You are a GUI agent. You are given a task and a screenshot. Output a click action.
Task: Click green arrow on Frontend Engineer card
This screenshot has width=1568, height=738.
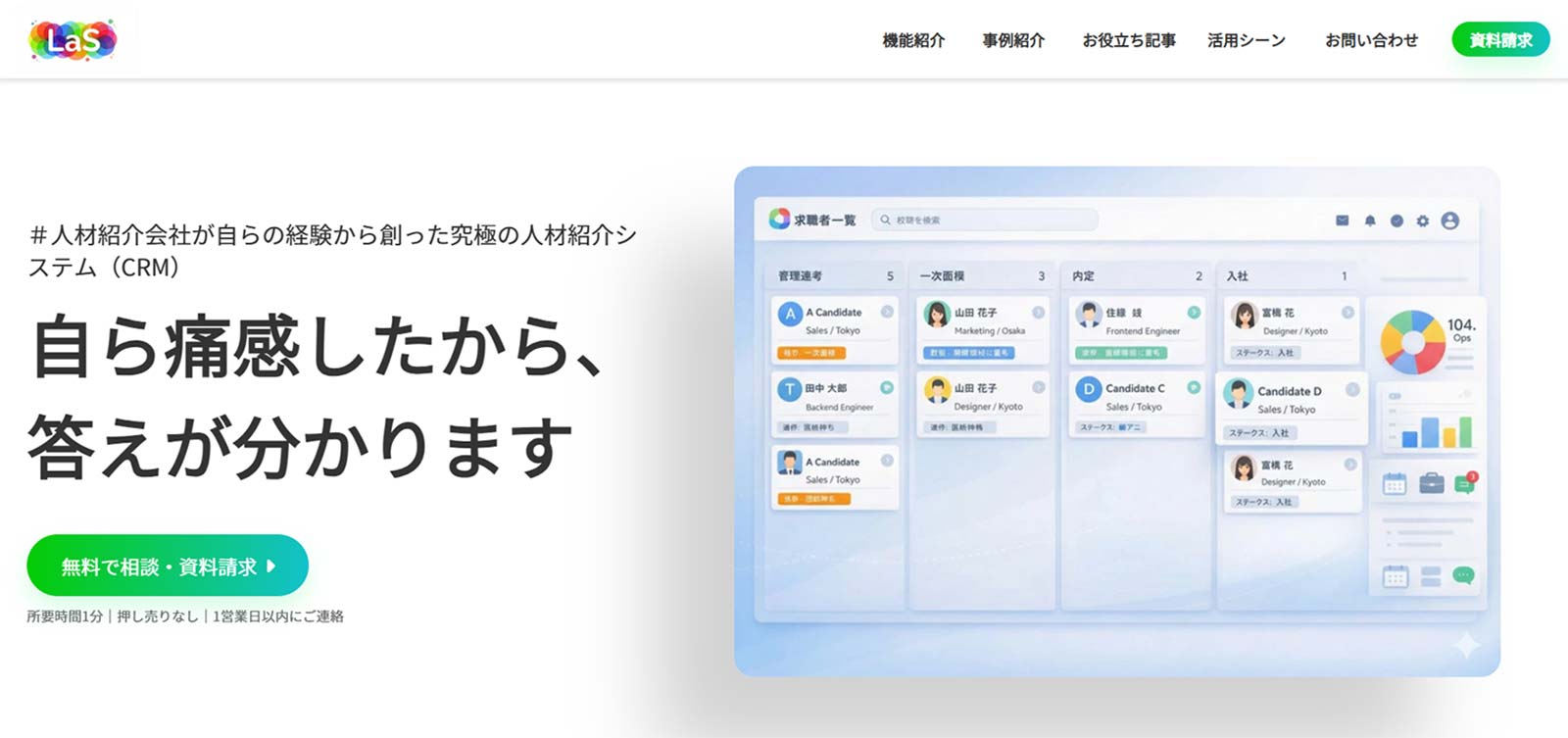(1194, 313)
